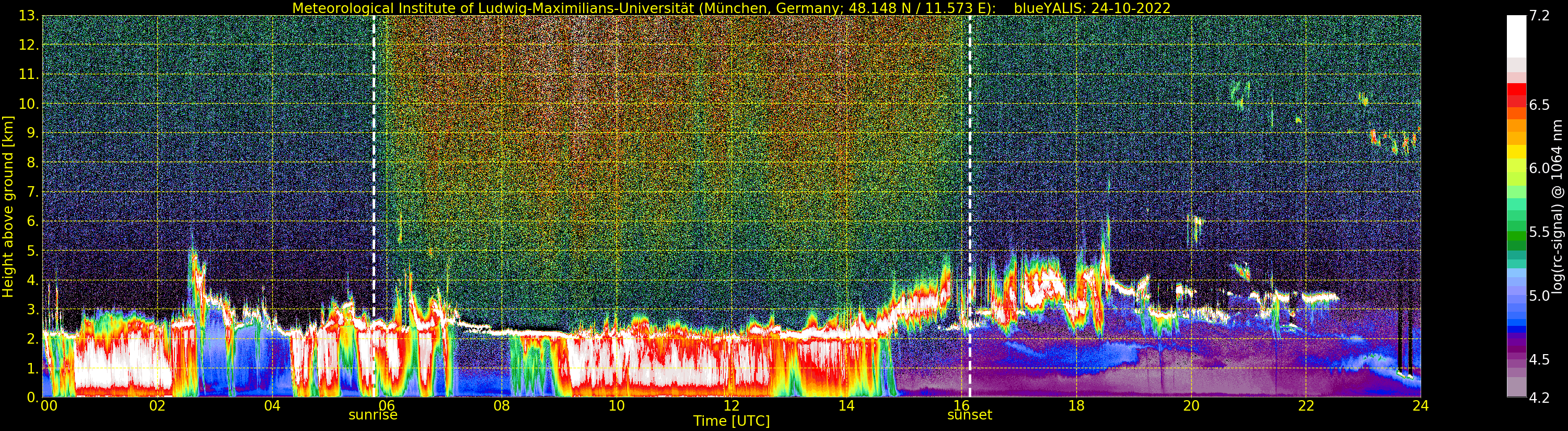Screen dimensions: 1568x431
Task: Click the "6.5" colorbar tick value
Action: tap(1539, 105)
